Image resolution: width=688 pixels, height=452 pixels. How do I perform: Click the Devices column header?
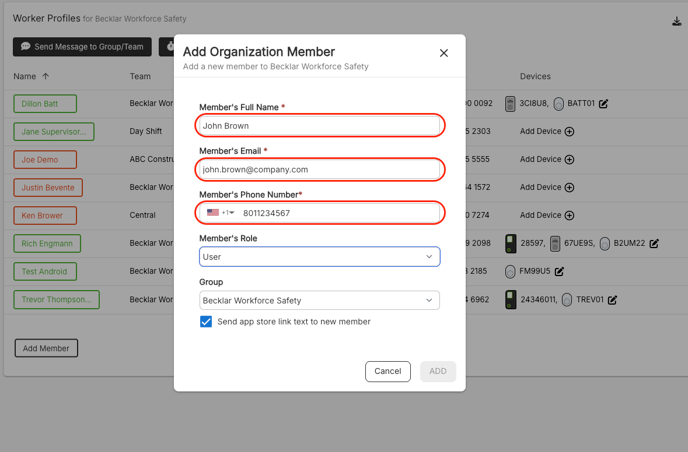[535, 76]
